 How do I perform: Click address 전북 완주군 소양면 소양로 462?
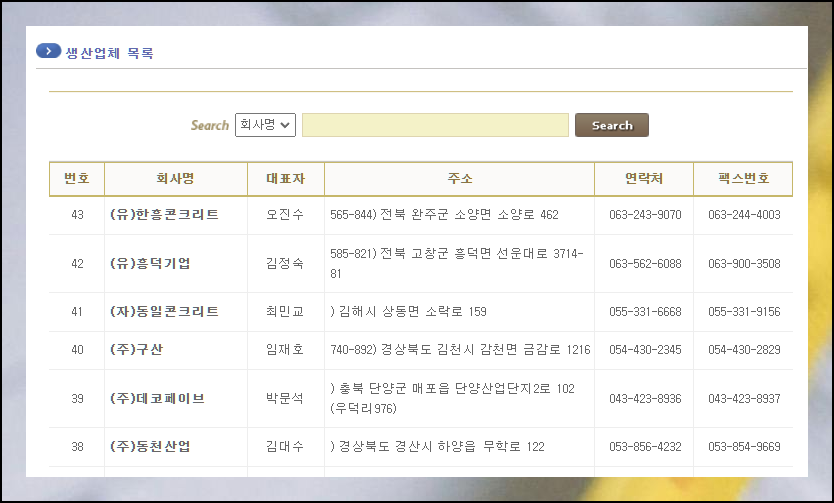[x=470, y=214]
